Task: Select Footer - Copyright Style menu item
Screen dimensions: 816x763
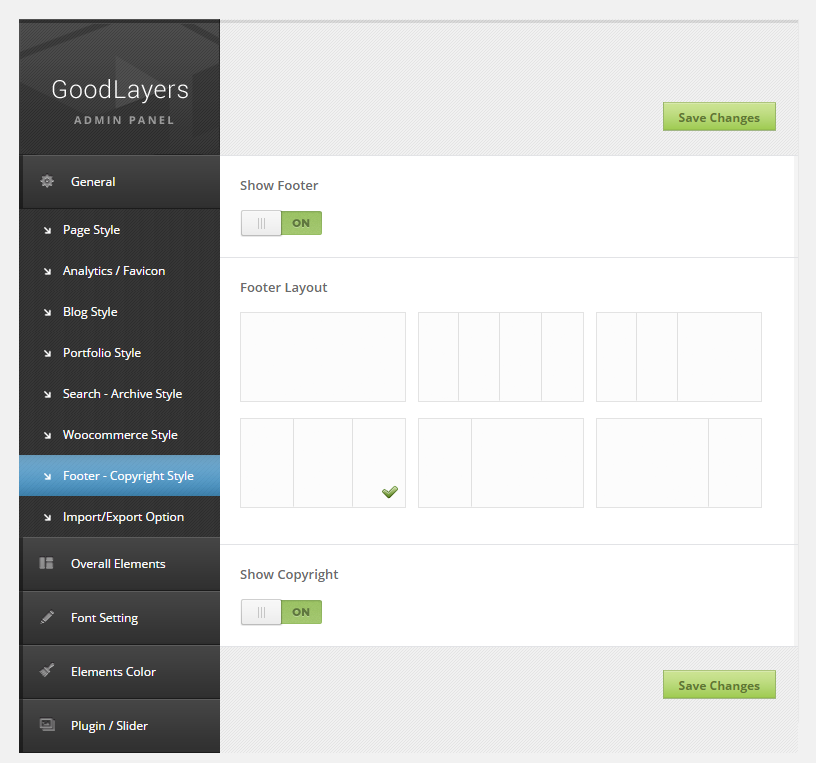Action: coord(120,476)
